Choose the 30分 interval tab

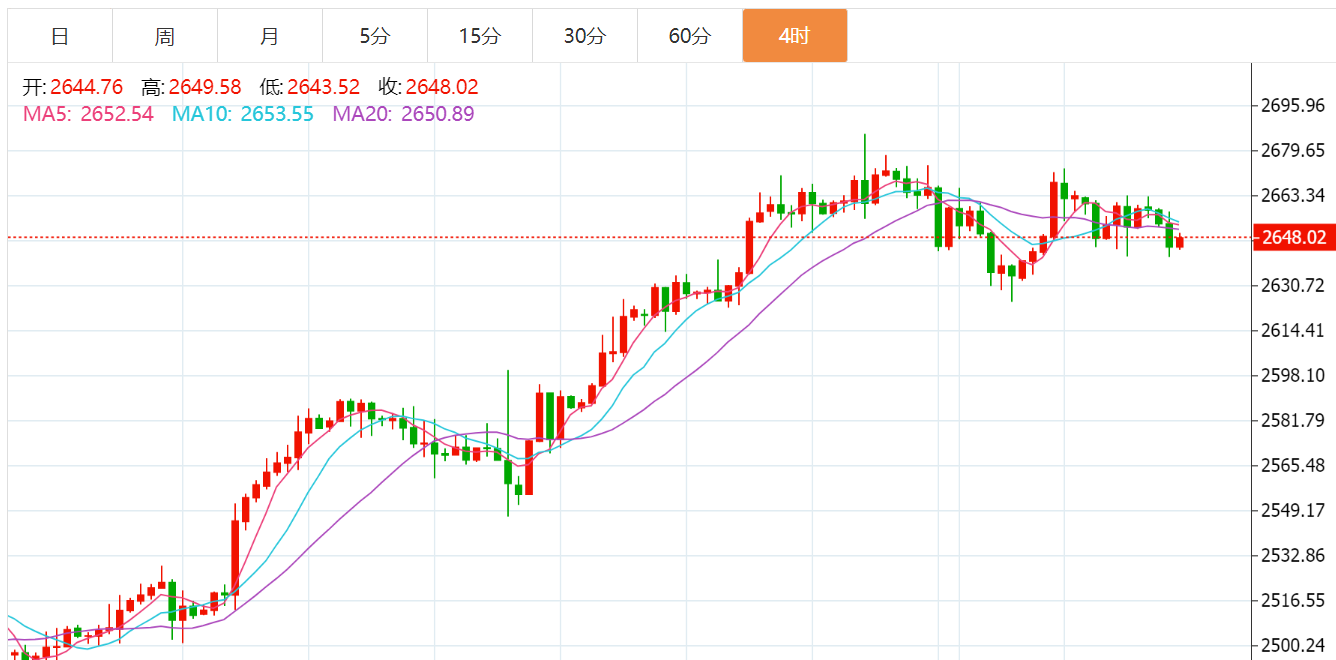pos(585,36)
